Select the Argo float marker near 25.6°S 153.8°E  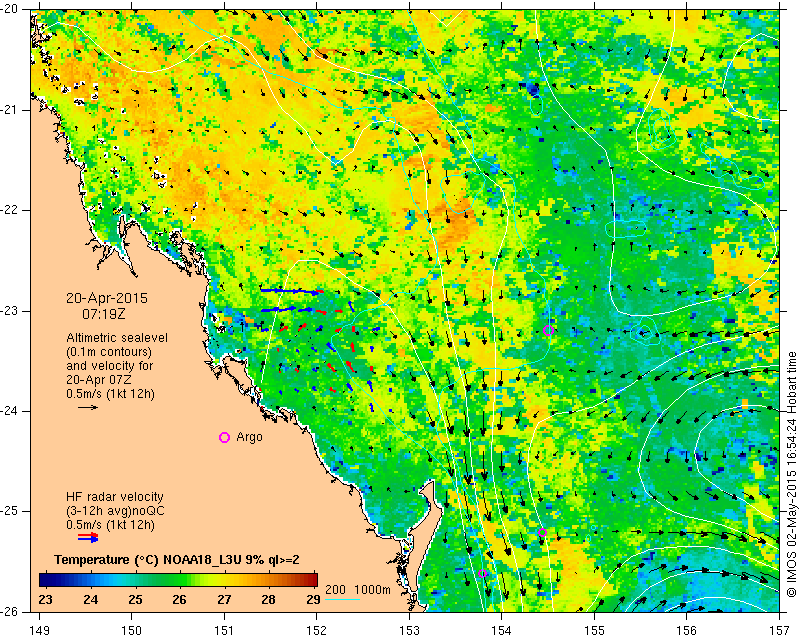pyautogui.click(x=483, y=573)
